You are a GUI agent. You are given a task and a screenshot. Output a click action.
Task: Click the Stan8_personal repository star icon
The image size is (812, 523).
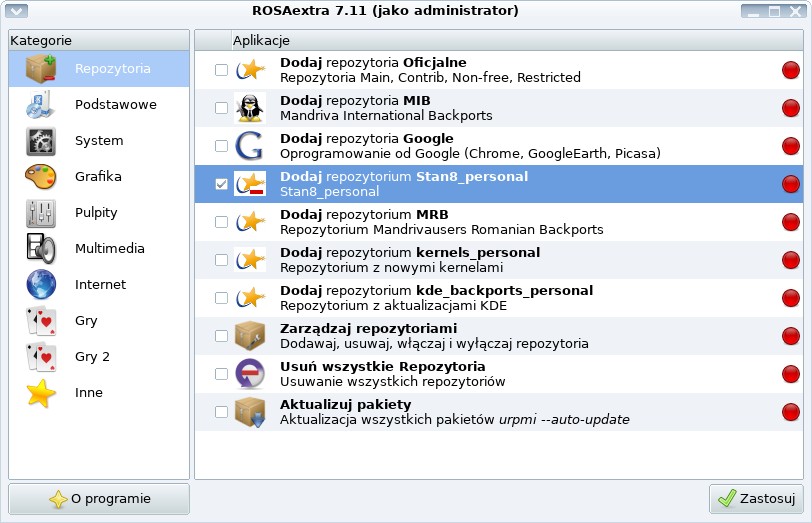pos(250,184)
